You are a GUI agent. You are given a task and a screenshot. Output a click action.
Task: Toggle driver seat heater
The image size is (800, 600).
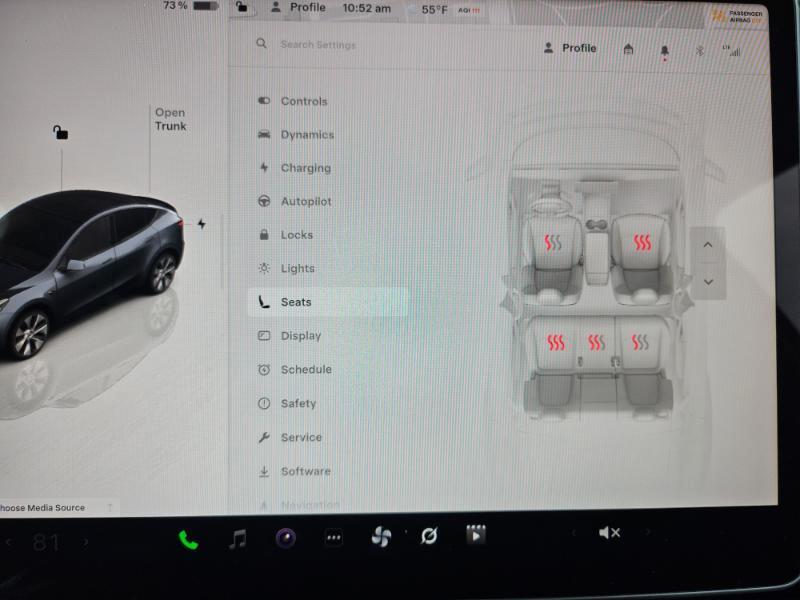pyautogui.click(x=553, y=242)
